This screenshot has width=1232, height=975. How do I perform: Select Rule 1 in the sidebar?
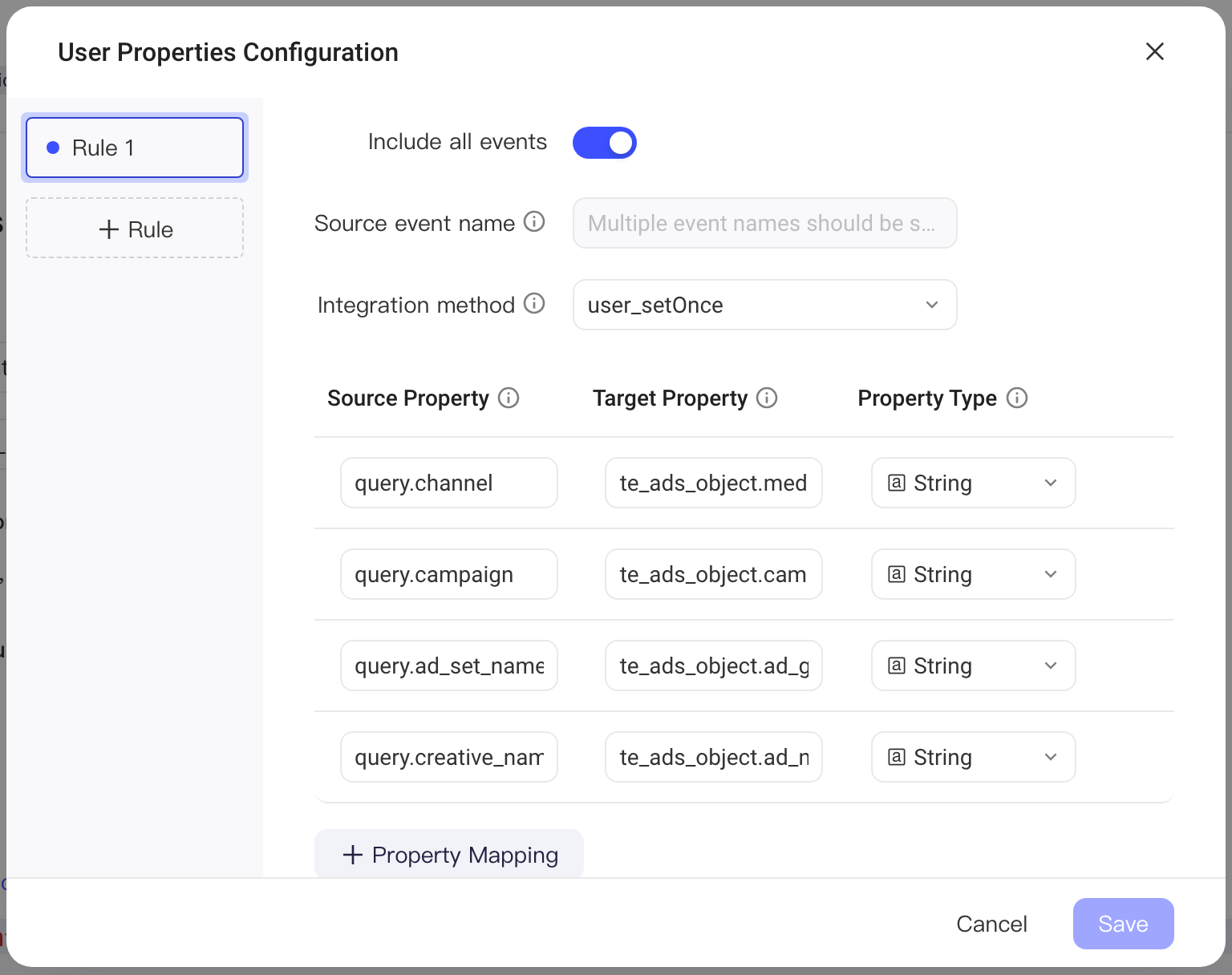coord(135,148)
